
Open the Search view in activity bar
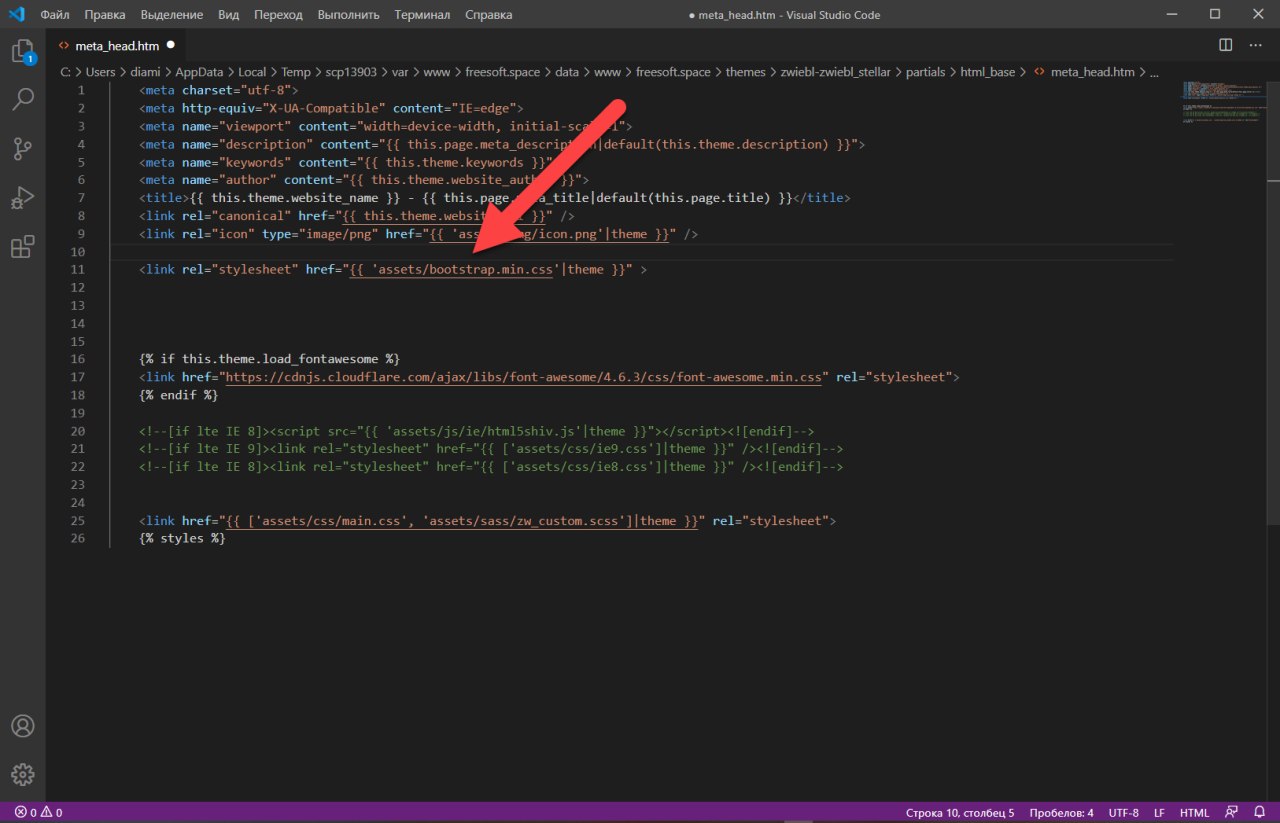point(22,99)
